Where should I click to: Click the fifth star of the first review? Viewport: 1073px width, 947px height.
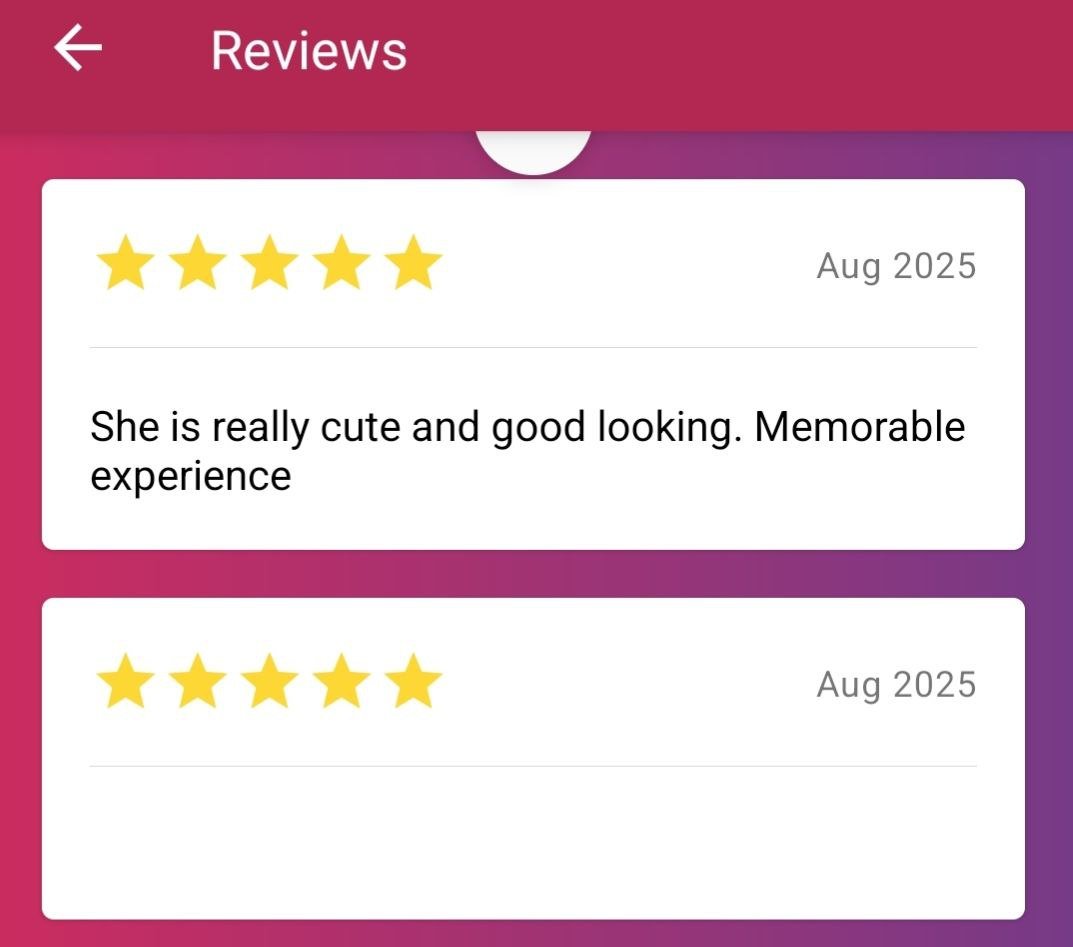(x=413, y=263)
